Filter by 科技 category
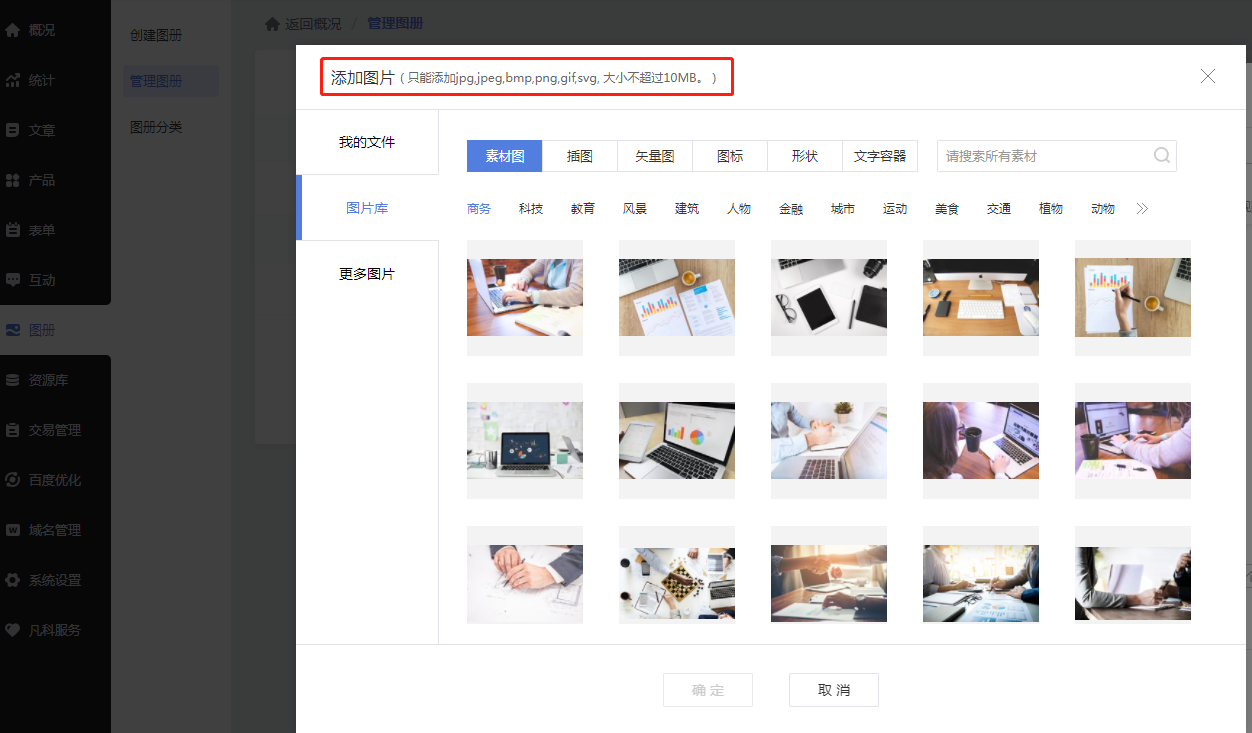The image size is (1252, 733). [x=531, y=209]
